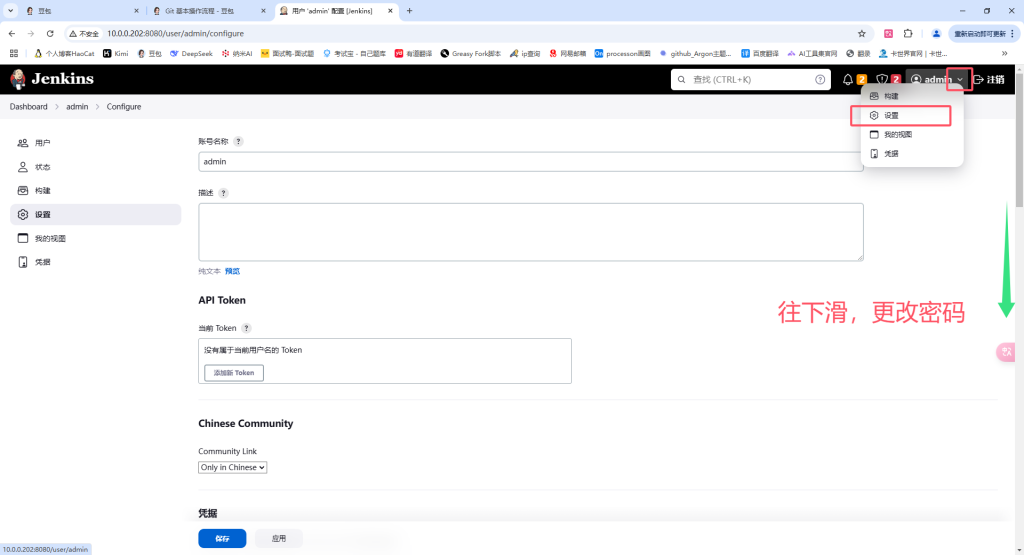Open the security shield warning icon
1024x555 pixels.
(882, 79)
